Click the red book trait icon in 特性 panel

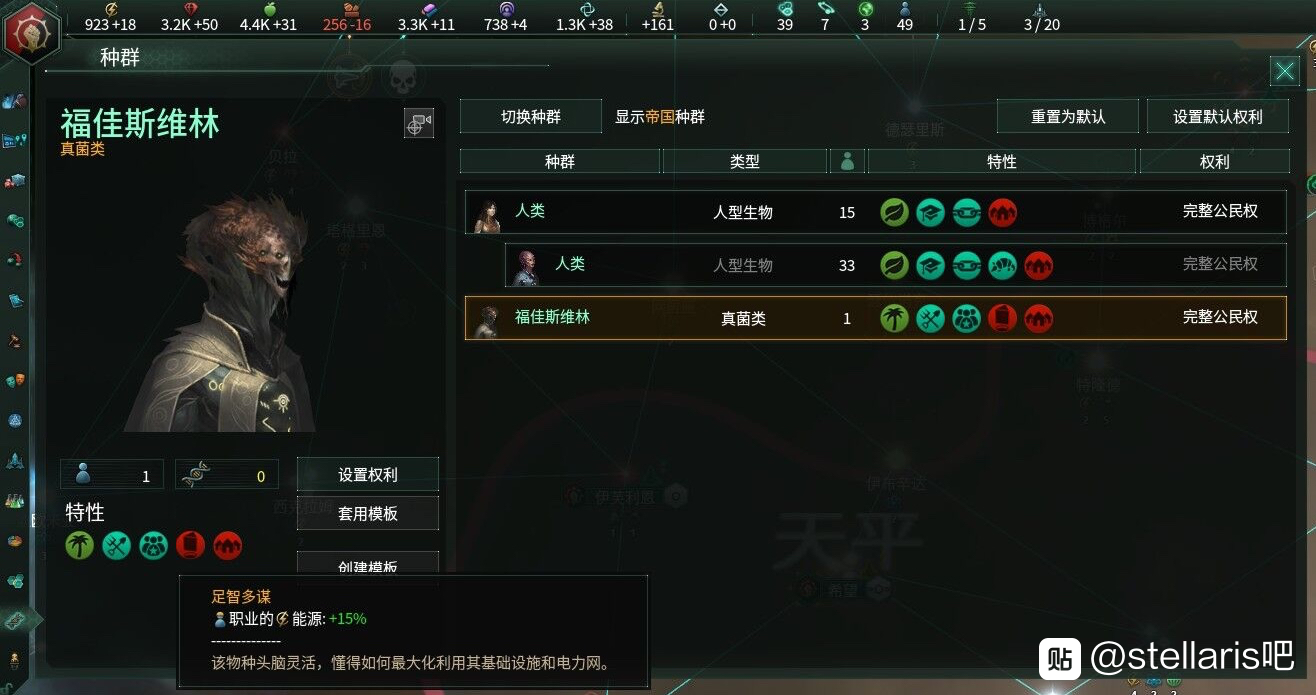(190, 545)
